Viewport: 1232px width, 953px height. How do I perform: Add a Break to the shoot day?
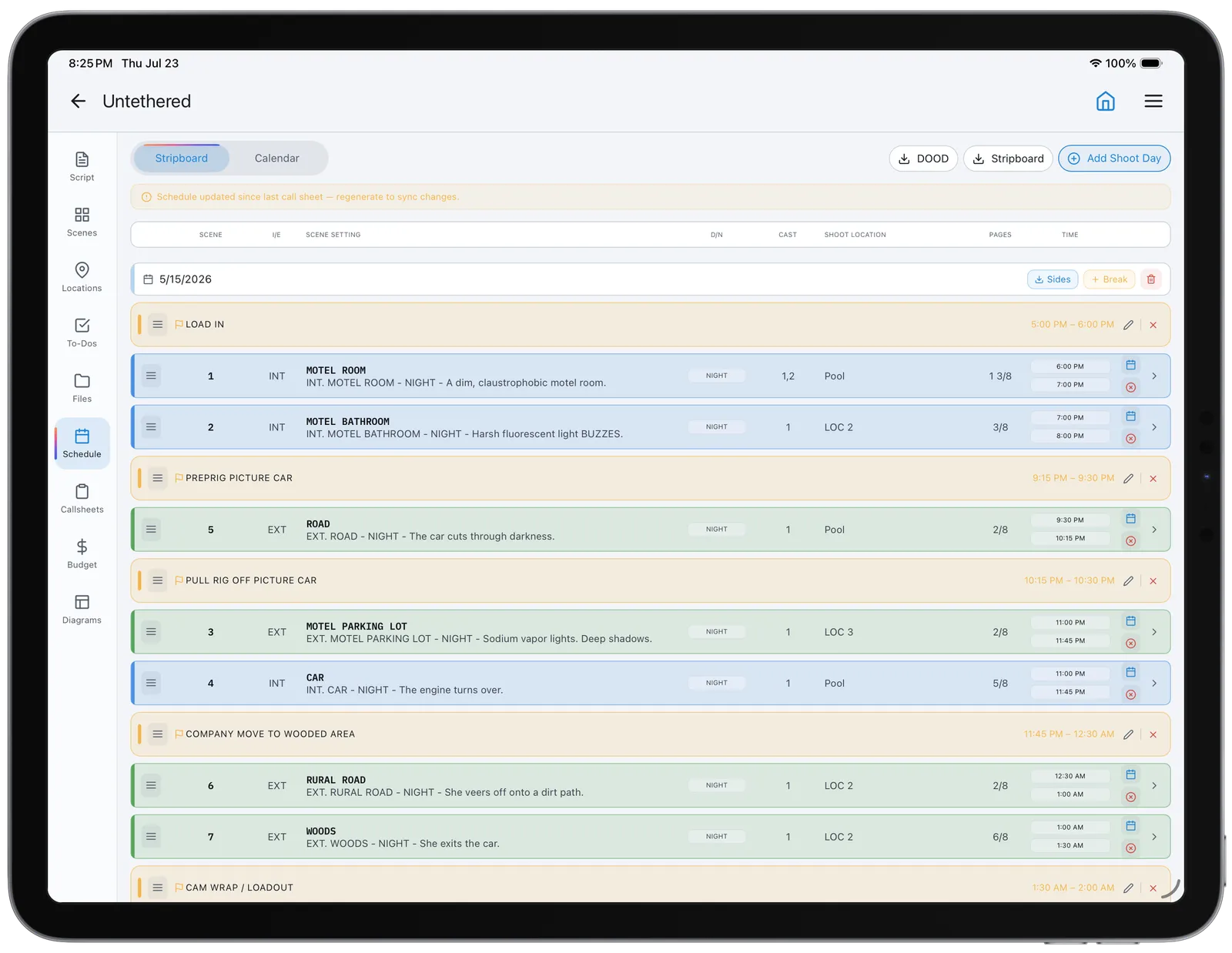(1110, 279)
